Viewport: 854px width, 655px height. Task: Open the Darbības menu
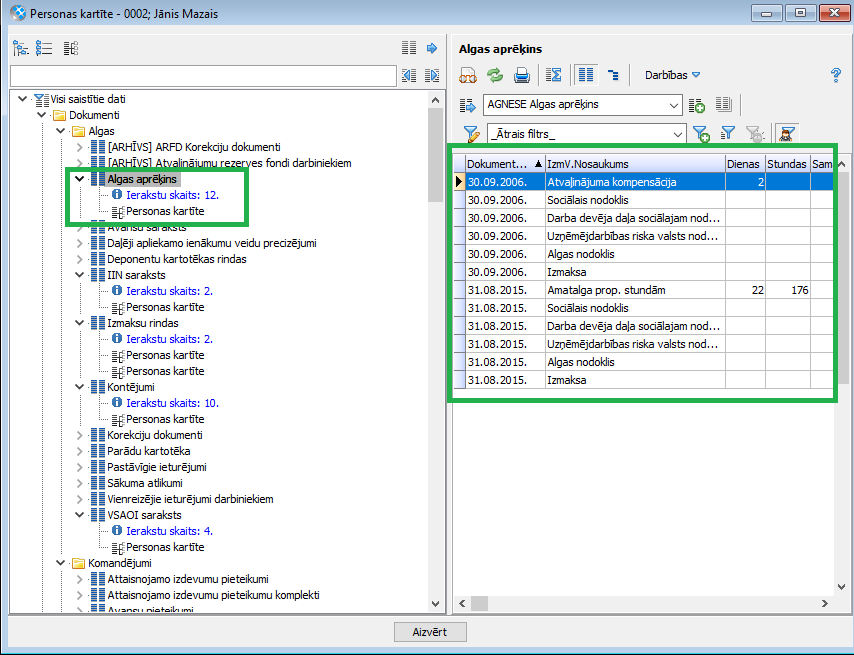[x=672, y=75]
